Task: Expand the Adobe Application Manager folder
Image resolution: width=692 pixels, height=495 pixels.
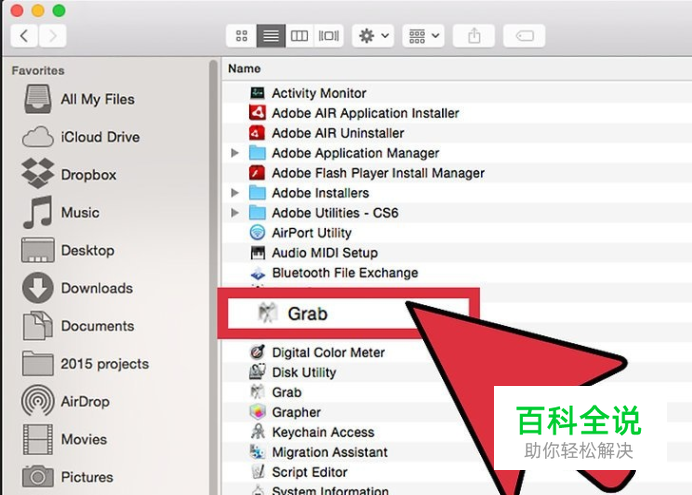Action: tap(235, 153)
